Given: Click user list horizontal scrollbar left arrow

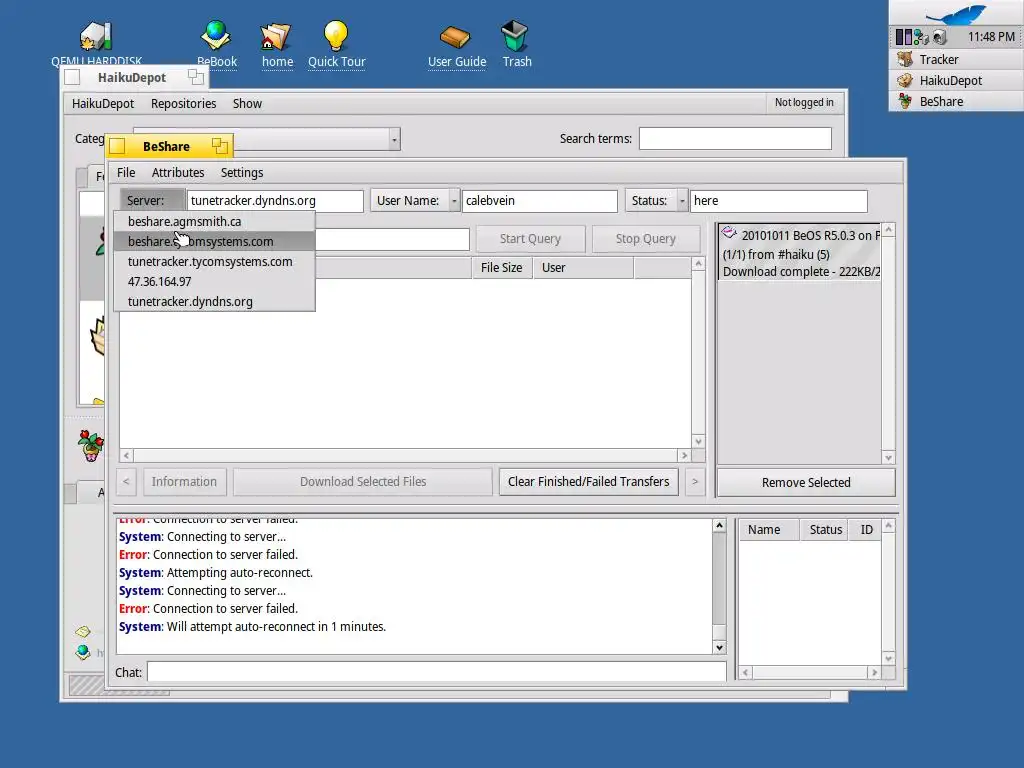Looking at the screenshot, I should pyautogui.click(x=746, y=672).
